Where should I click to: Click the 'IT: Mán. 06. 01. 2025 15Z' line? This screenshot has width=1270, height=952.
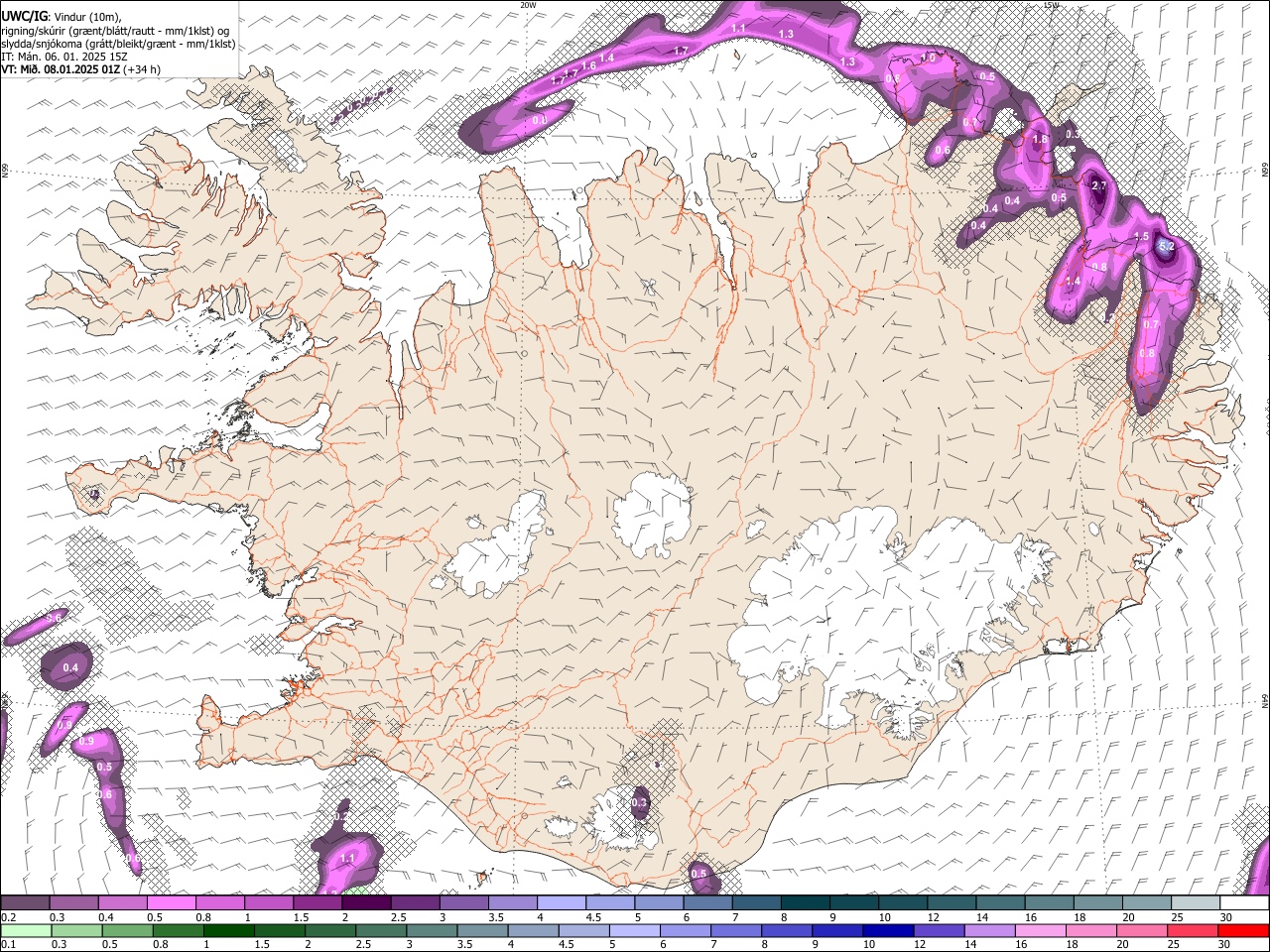64,57
